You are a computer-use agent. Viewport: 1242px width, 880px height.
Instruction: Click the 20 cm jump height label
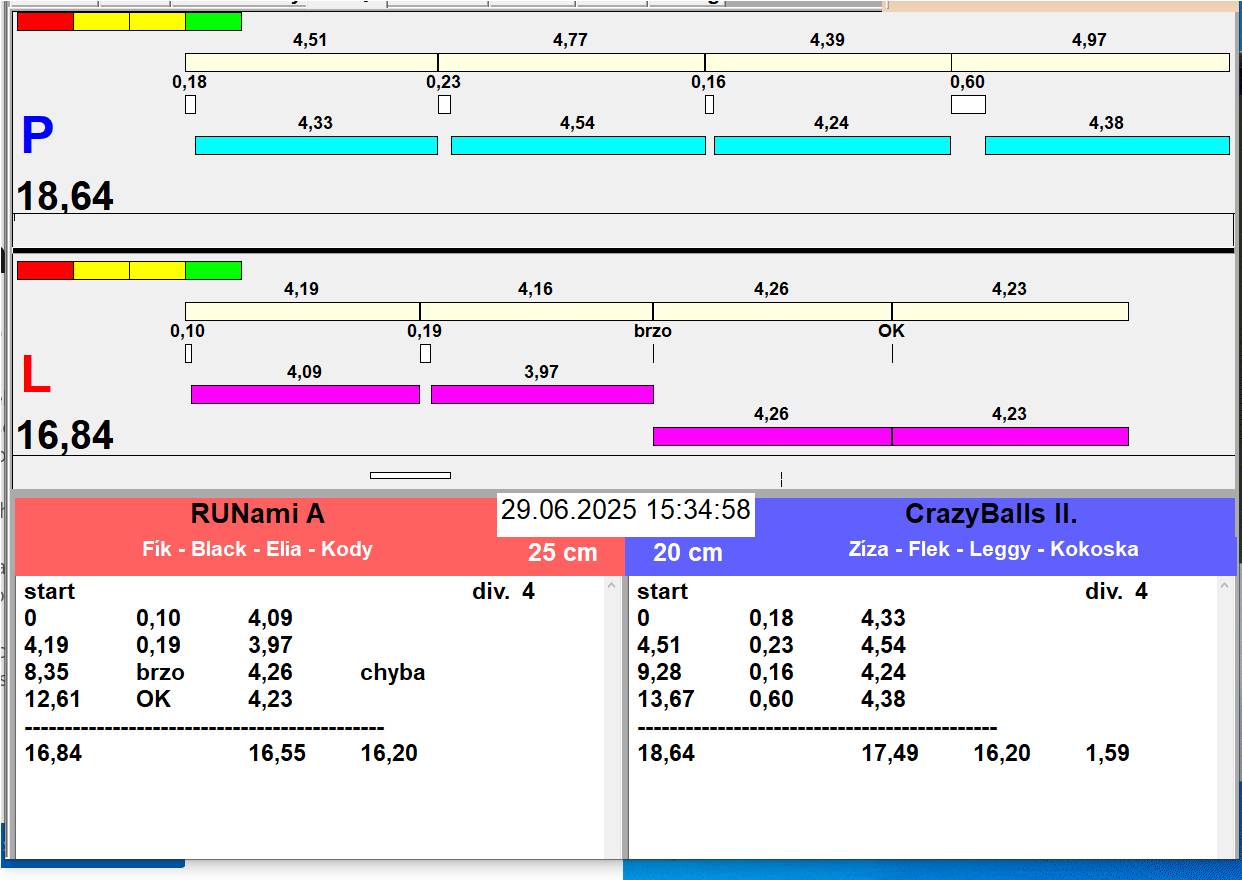click(x=688, y=552)
